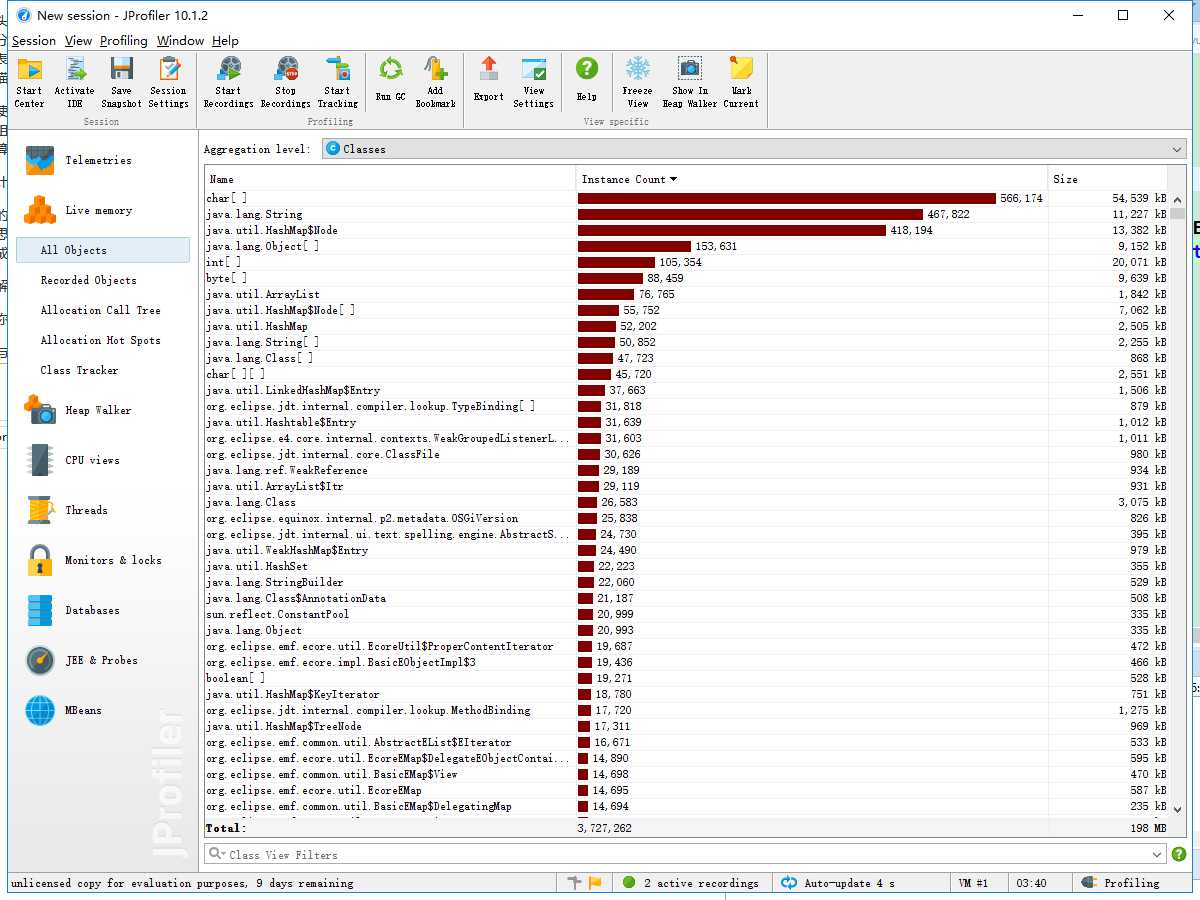Open the Class View Filters history dropdown
This screenshot has height=900, width=1200.
(x=1158, y=855)
